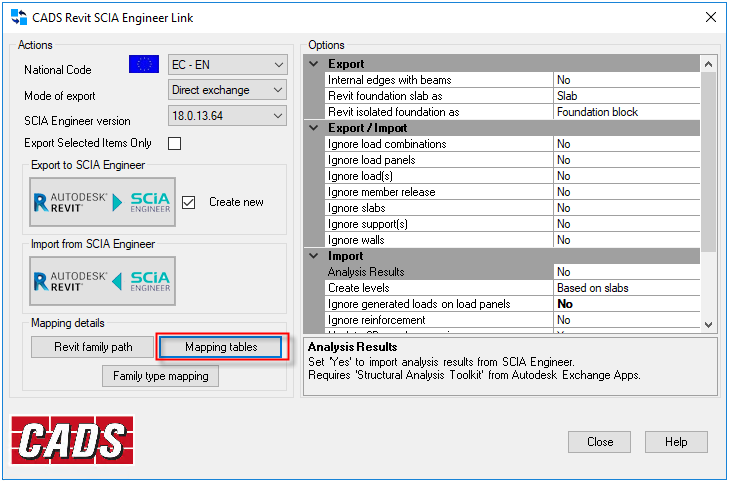Open Help for the dialog
730x483 pixels.
coord(676,442)
